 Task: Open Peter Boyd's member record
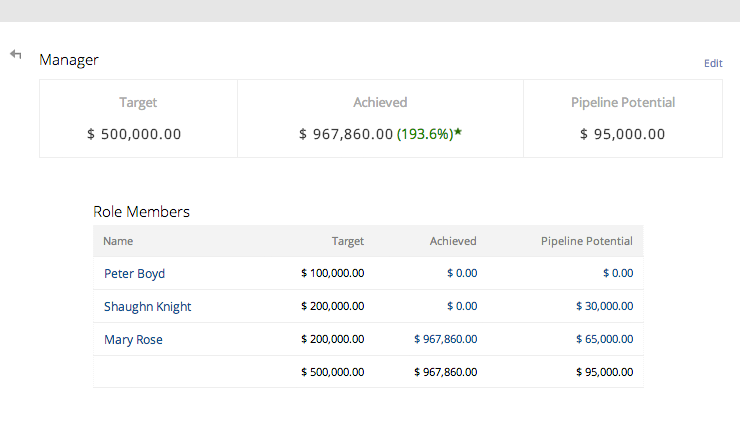pos(134,273)
